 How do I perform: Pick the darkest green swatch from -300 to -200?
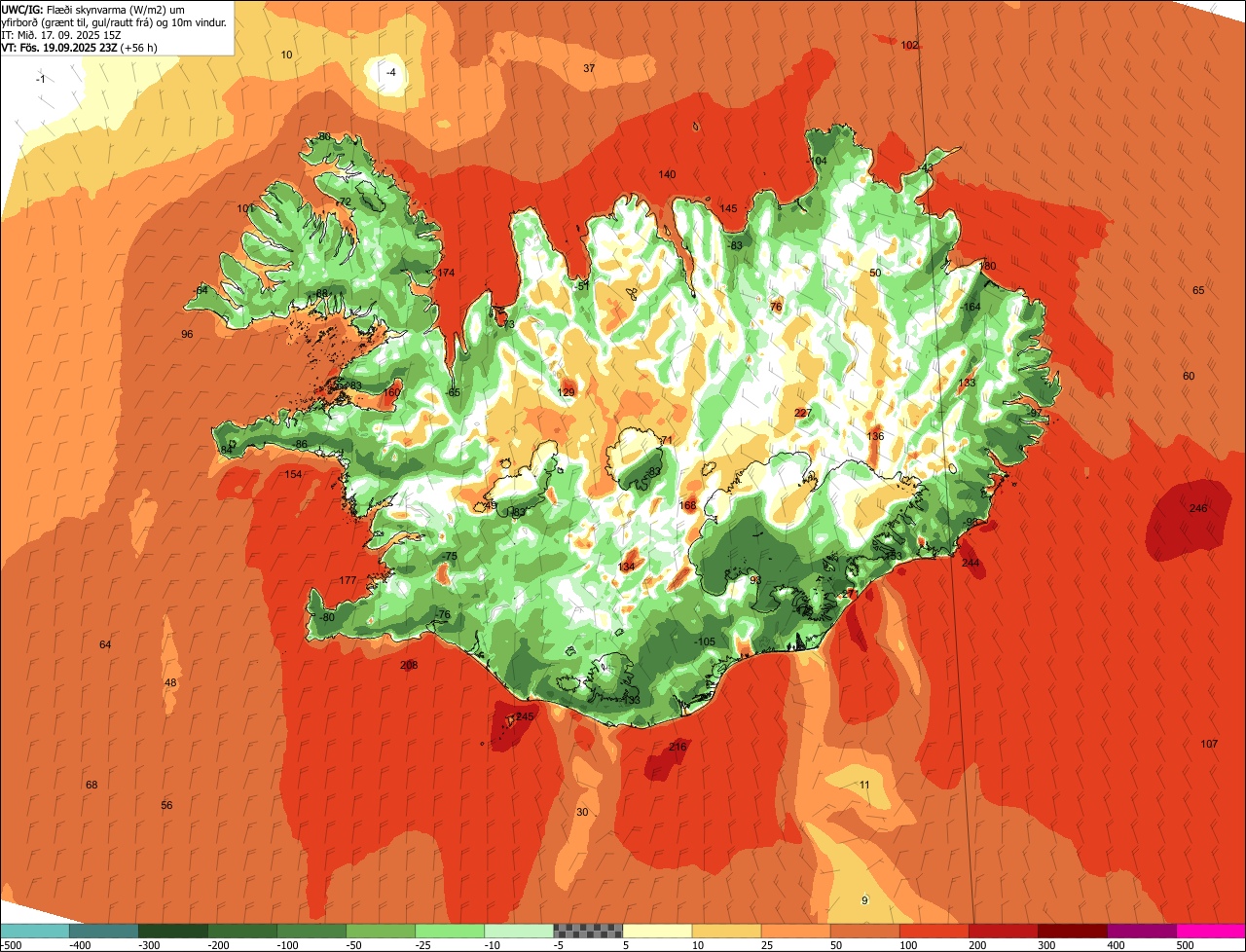coord(172,931)
